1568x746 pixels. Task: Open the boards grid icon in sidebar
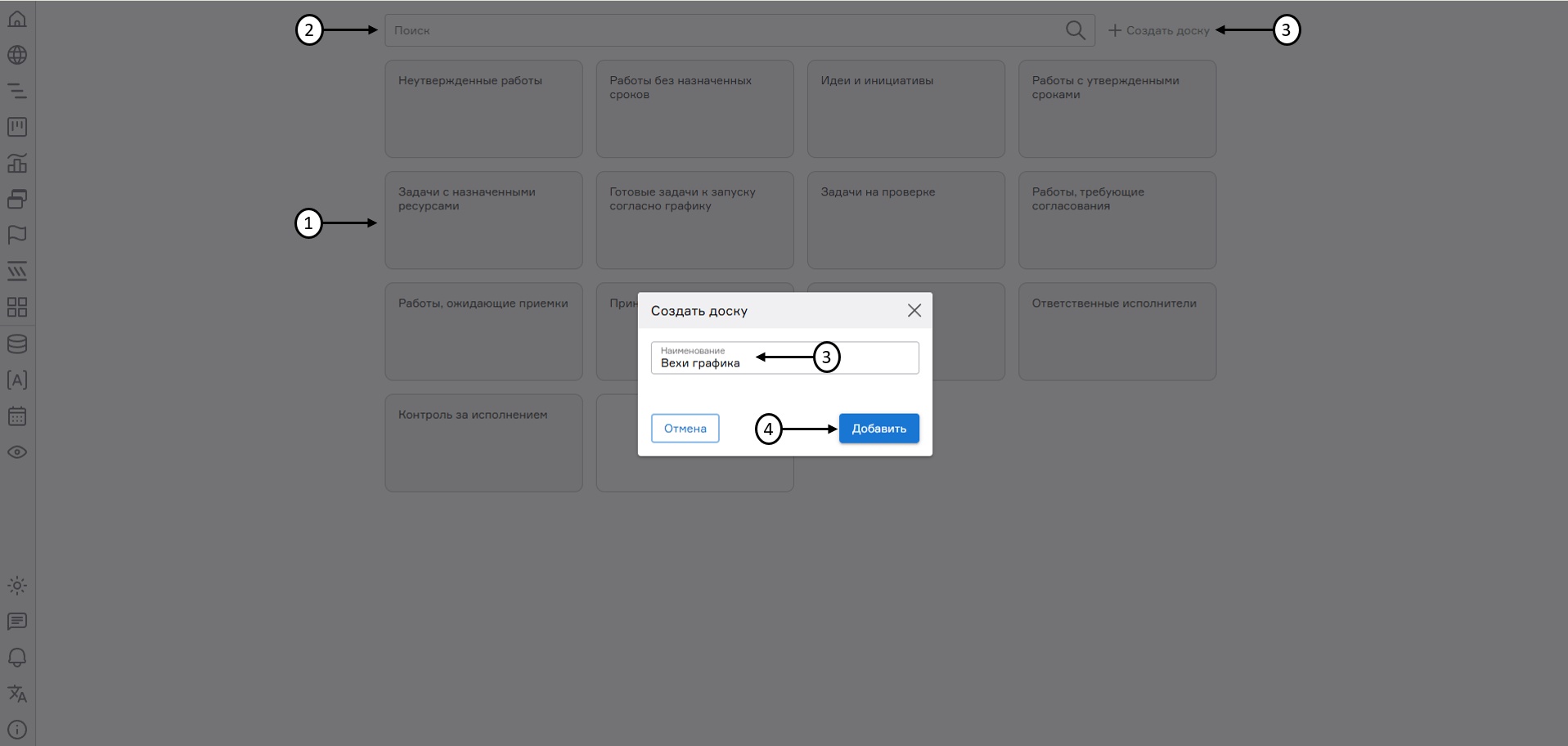17,307
